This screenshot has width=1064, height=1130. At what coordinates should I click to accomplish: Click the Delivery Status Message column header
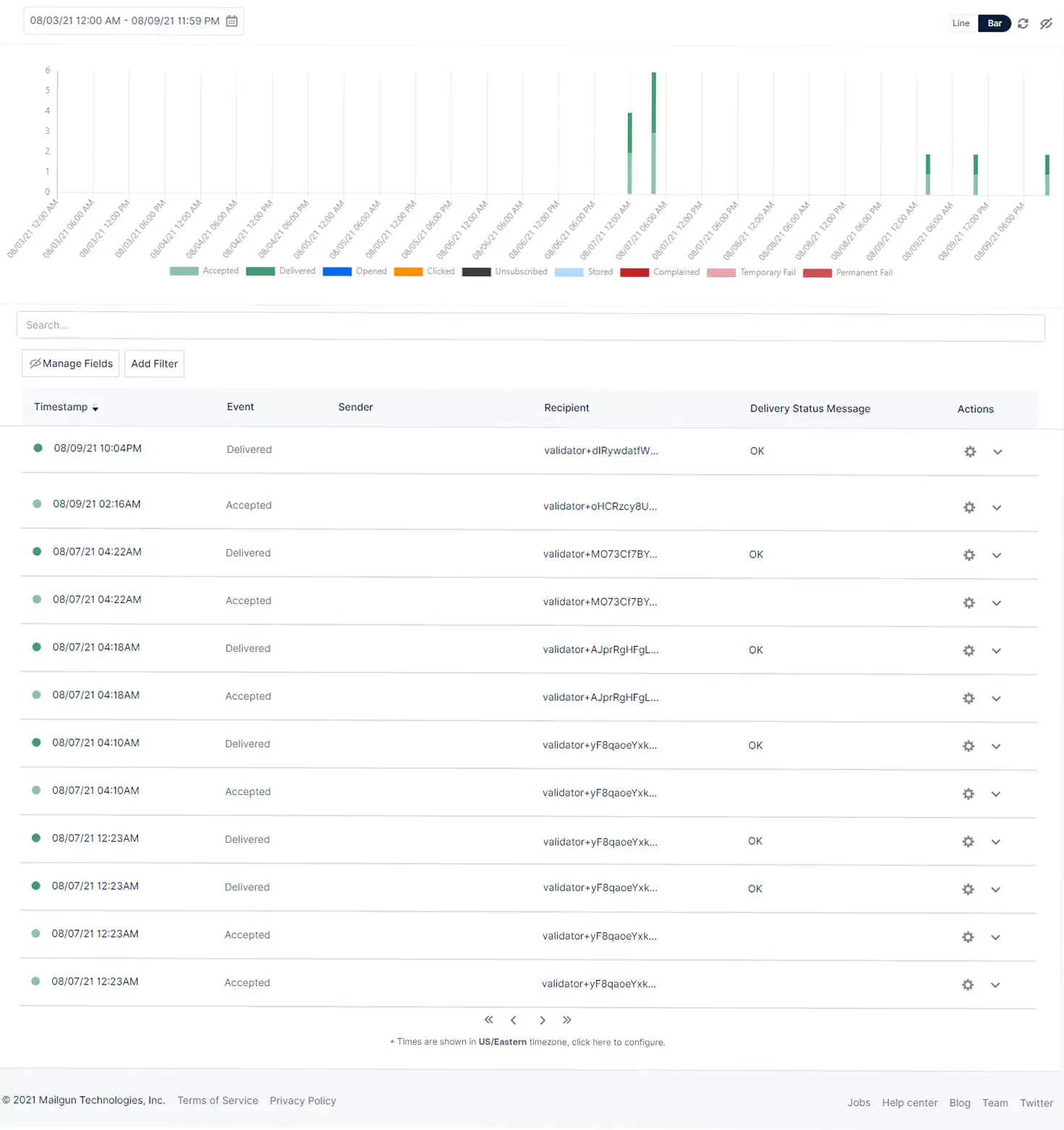click(x=810, y=409)
